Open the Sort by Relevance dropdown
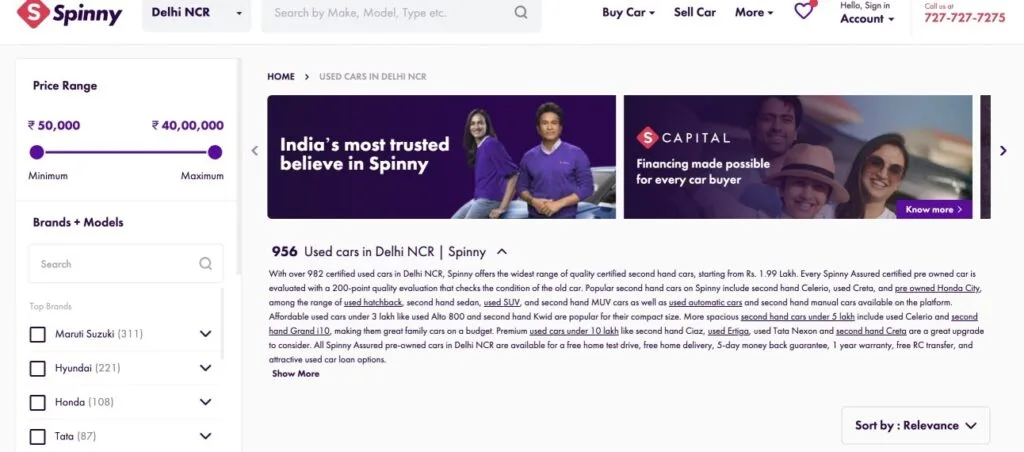Image resolution: width=1024 pixels, height=452 pixels. tap(916, 425)
